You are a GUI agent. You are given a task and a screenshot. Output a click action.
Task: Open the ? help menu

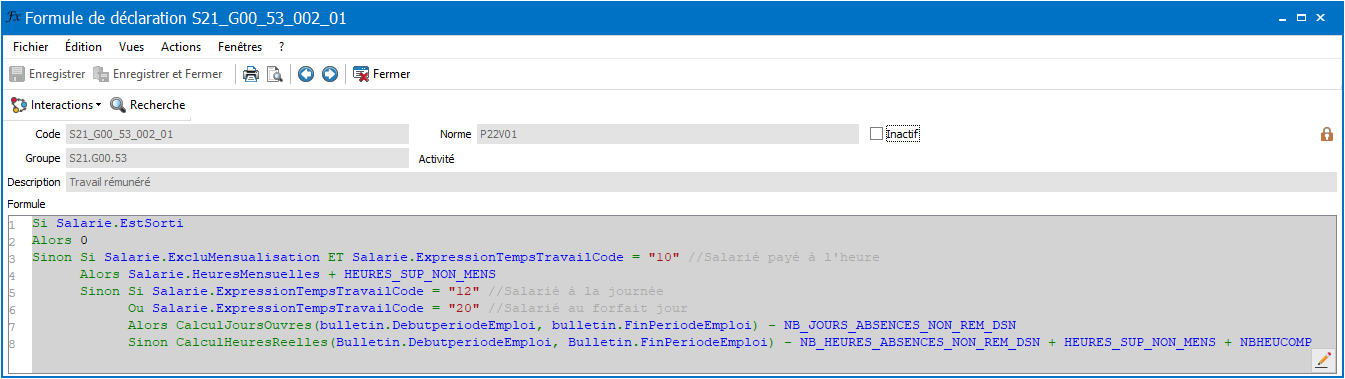pos(282,47)
